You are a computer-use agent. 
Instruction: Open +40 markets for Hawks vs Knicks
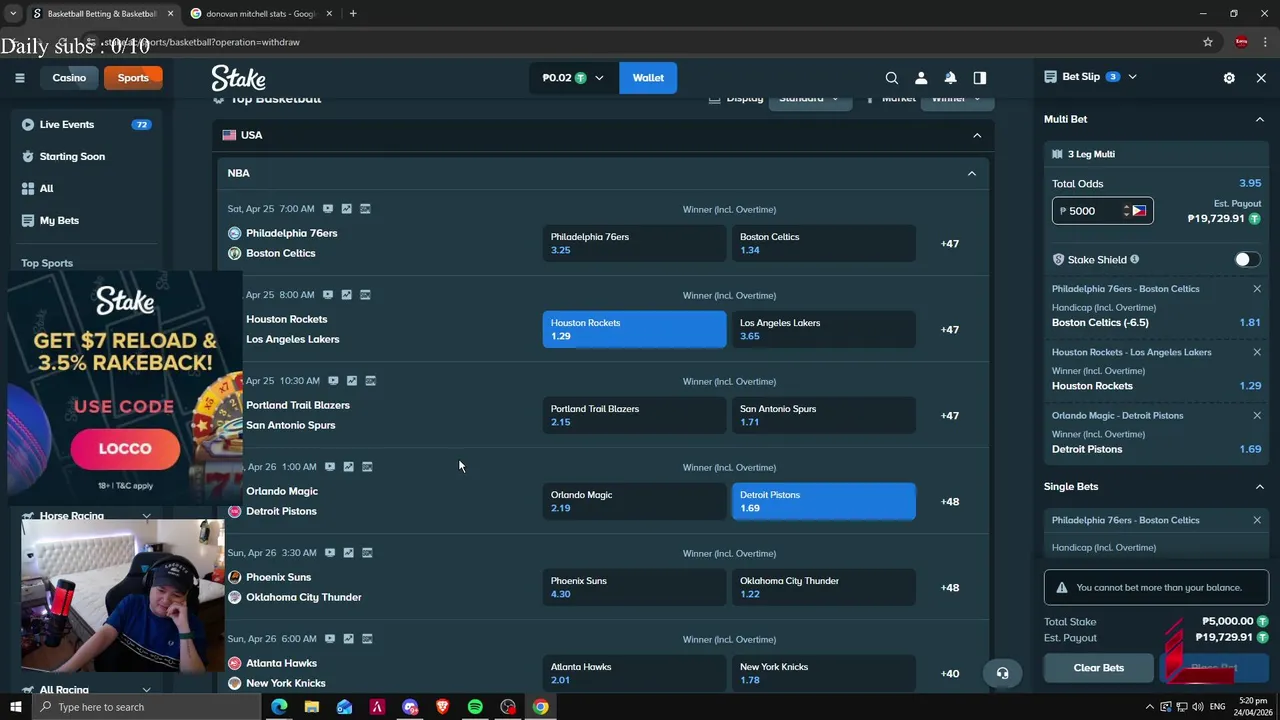[950, 674]
